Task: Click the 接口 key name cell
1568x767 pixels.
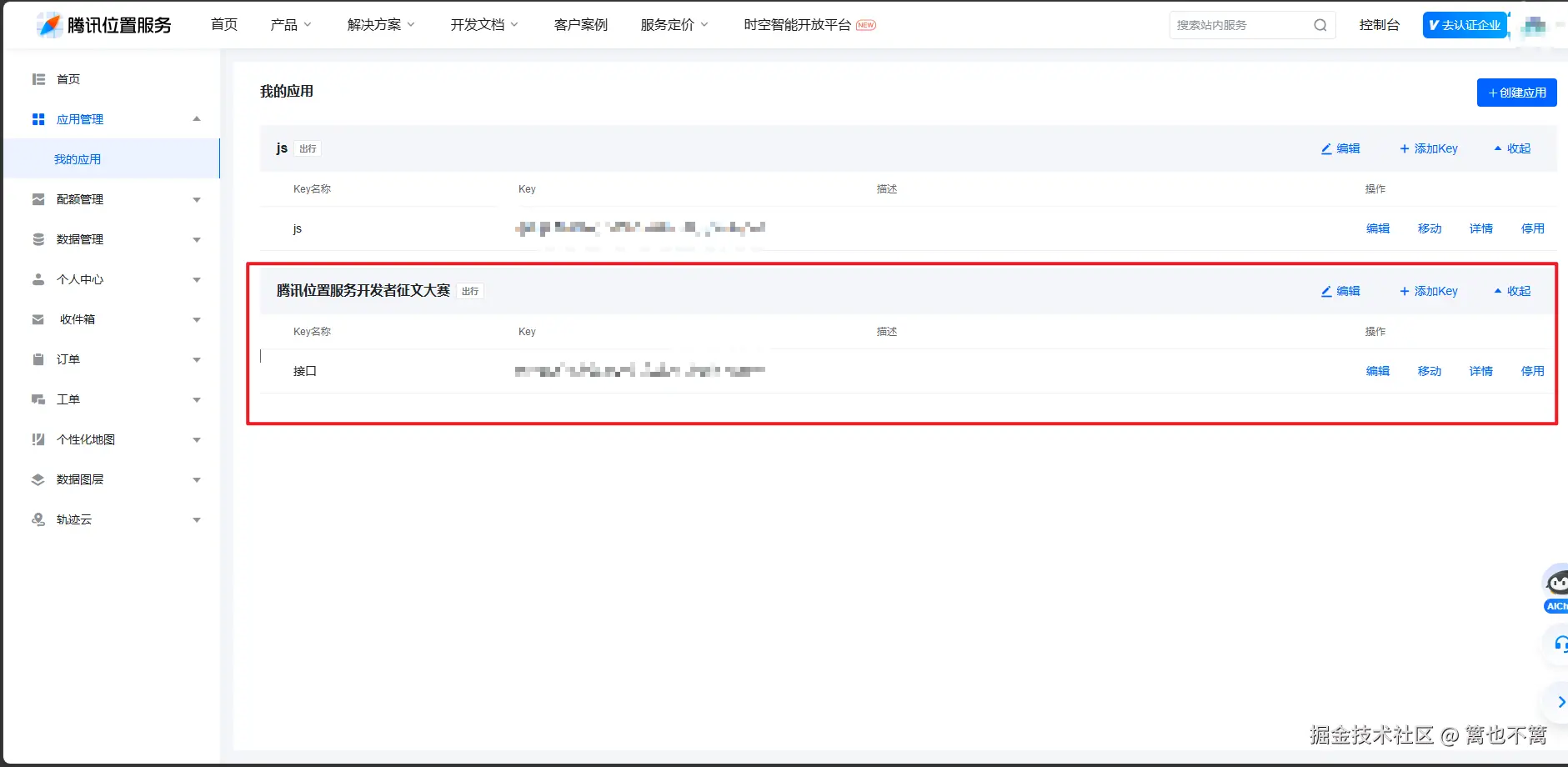Action: click(x=305, y=371)
